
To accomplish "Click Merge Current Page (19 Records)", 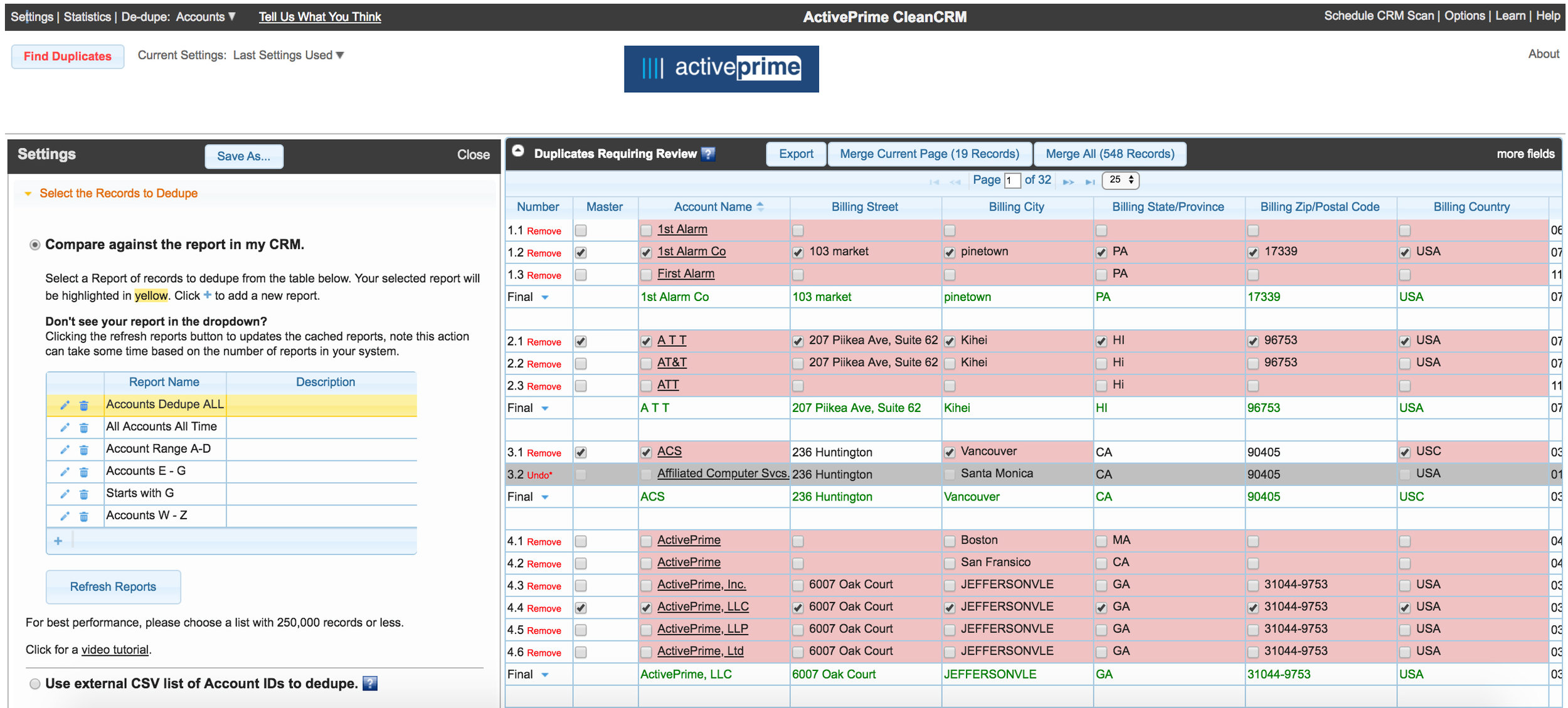I will (x=930, y=154).
